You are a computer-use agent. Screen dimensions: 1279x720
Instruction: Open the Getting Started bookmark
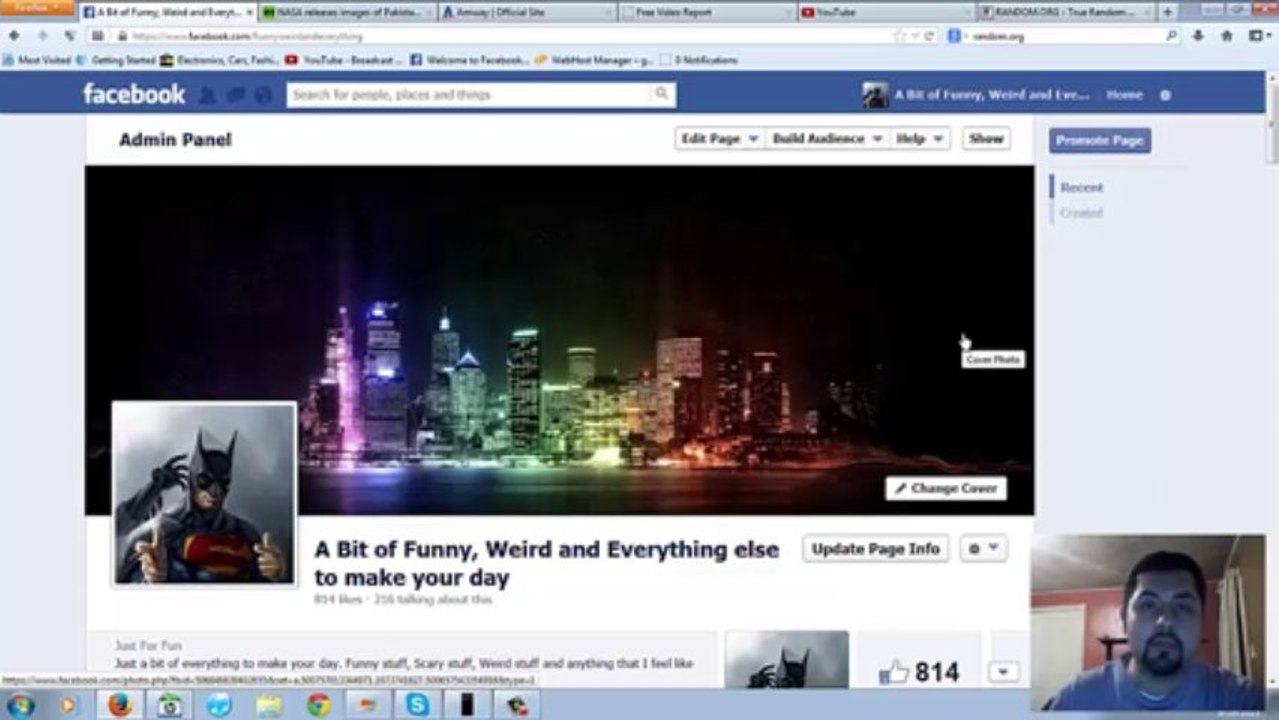click(x=116, y=60)
